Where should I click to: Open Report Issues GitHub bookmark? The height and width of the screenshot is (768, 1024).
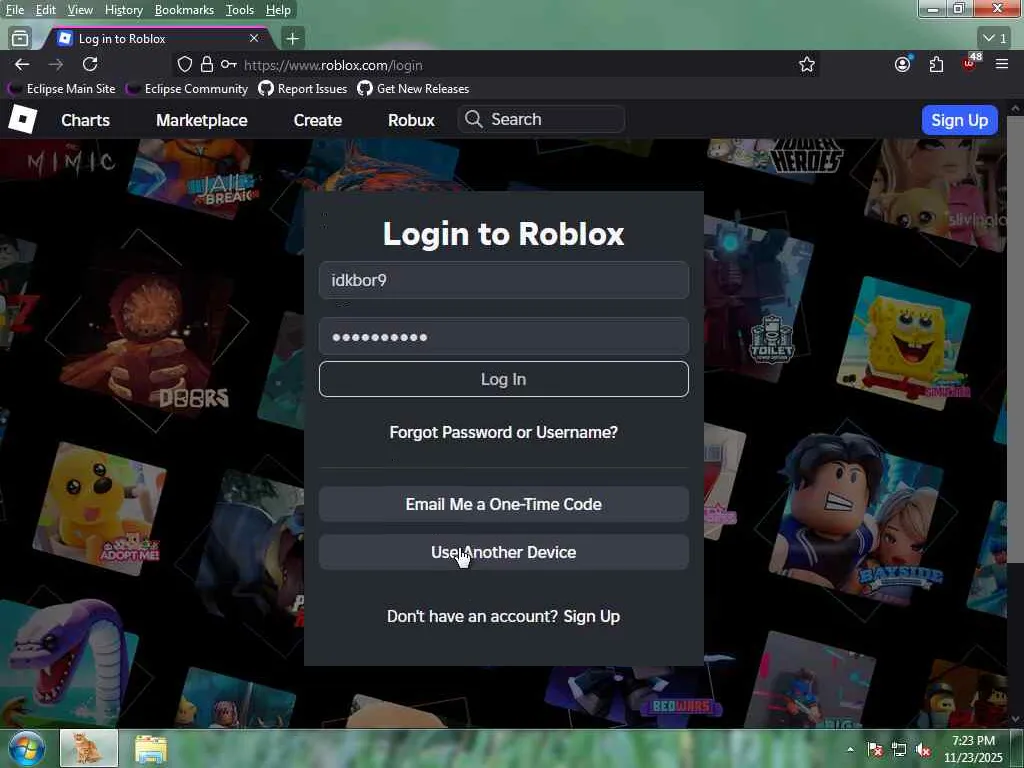pos(303,89)
